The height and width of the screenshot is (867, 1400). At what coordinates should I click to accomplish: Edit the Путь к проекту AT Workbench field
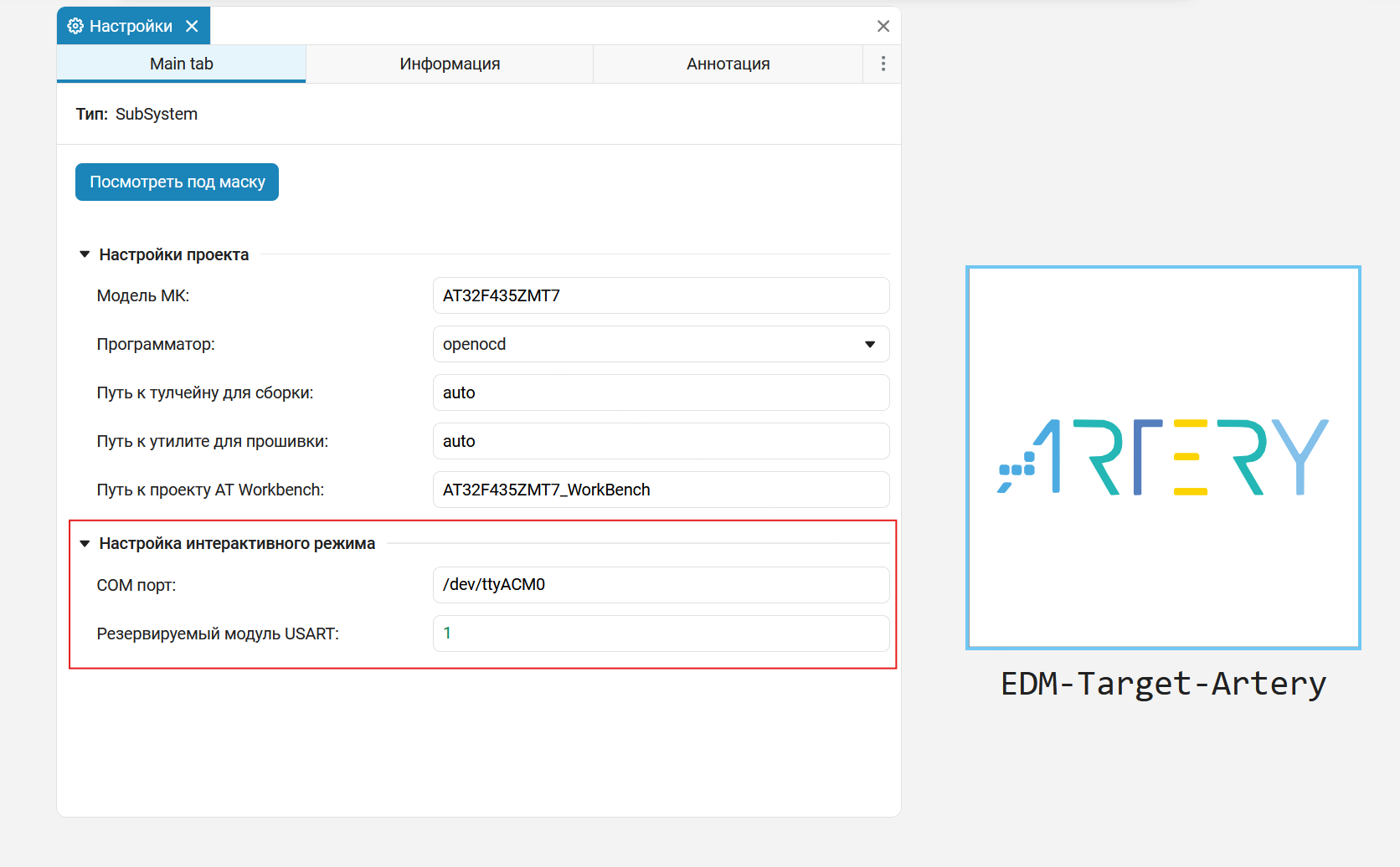pos(661,490)
